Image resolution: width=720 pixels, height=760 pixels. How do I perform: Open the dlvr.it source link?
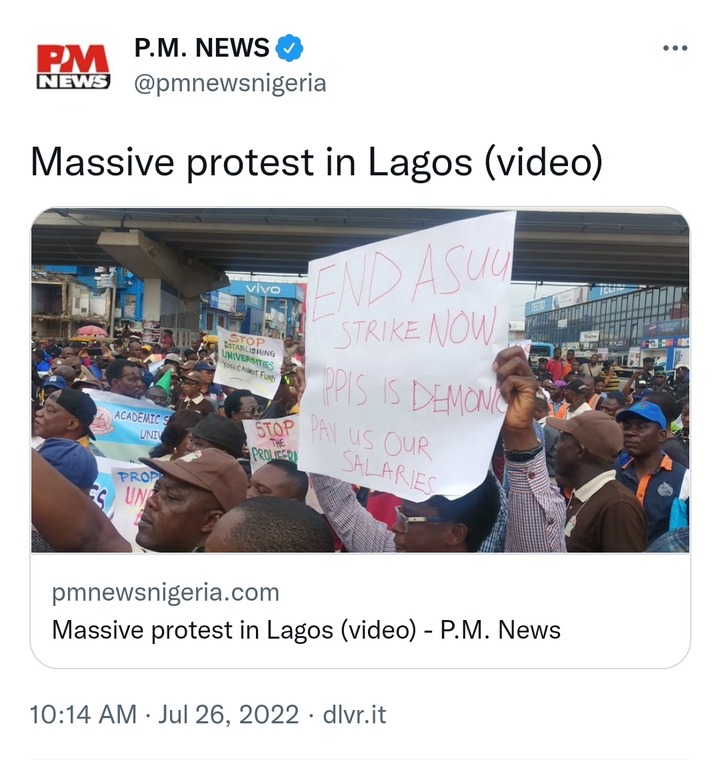[x=354, y=715]
